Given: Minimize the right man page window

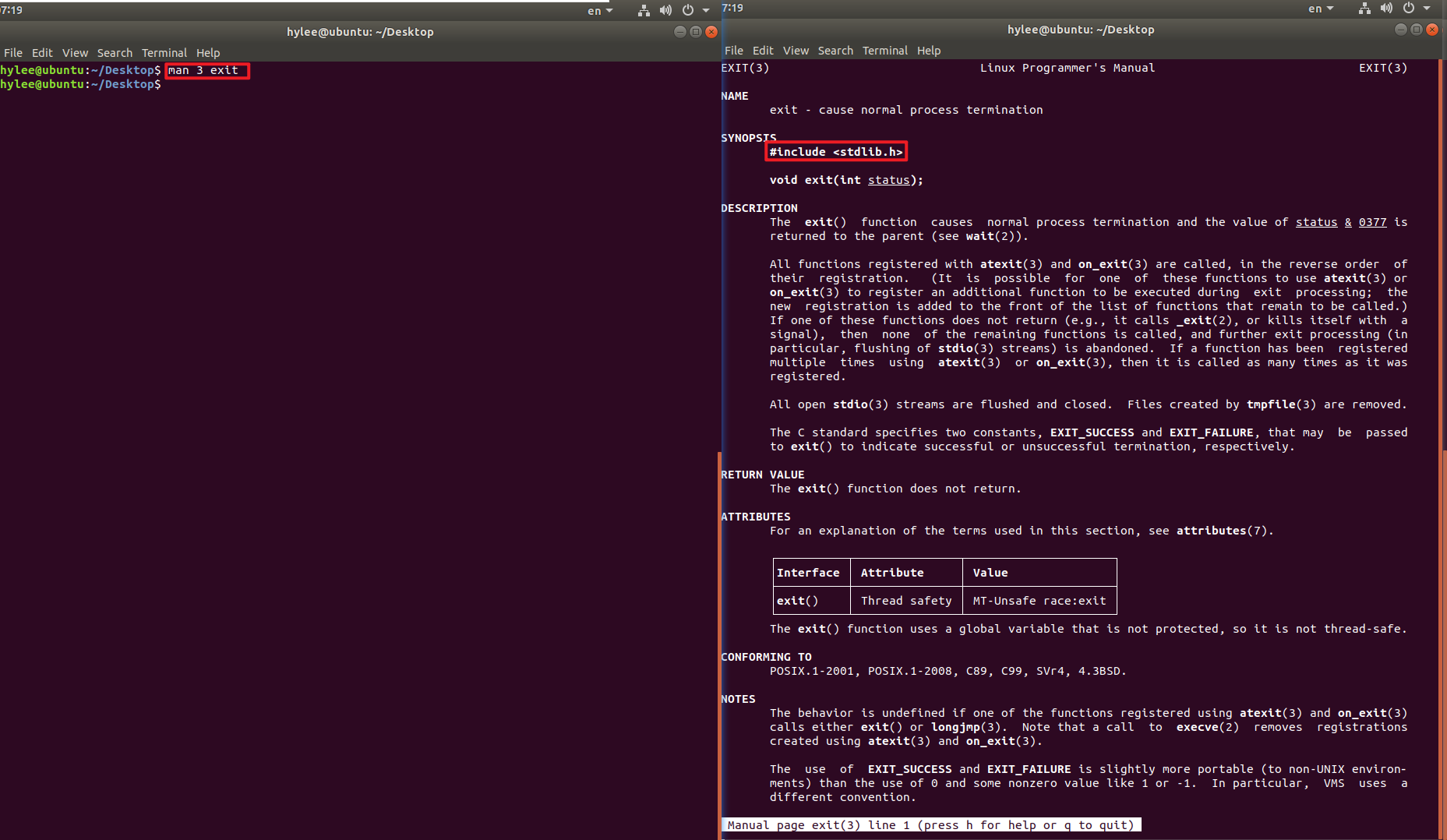Looking at the screenshot, I should [1400, 30].
